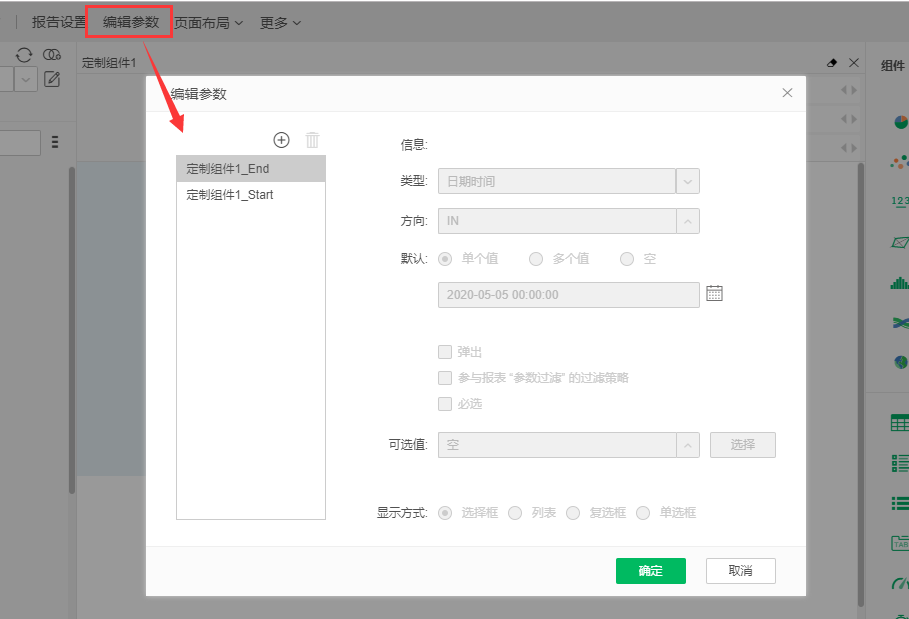Viewport: 909px width, 619px height.
Task: Select the bar histogram component
Action: [899, 283]
